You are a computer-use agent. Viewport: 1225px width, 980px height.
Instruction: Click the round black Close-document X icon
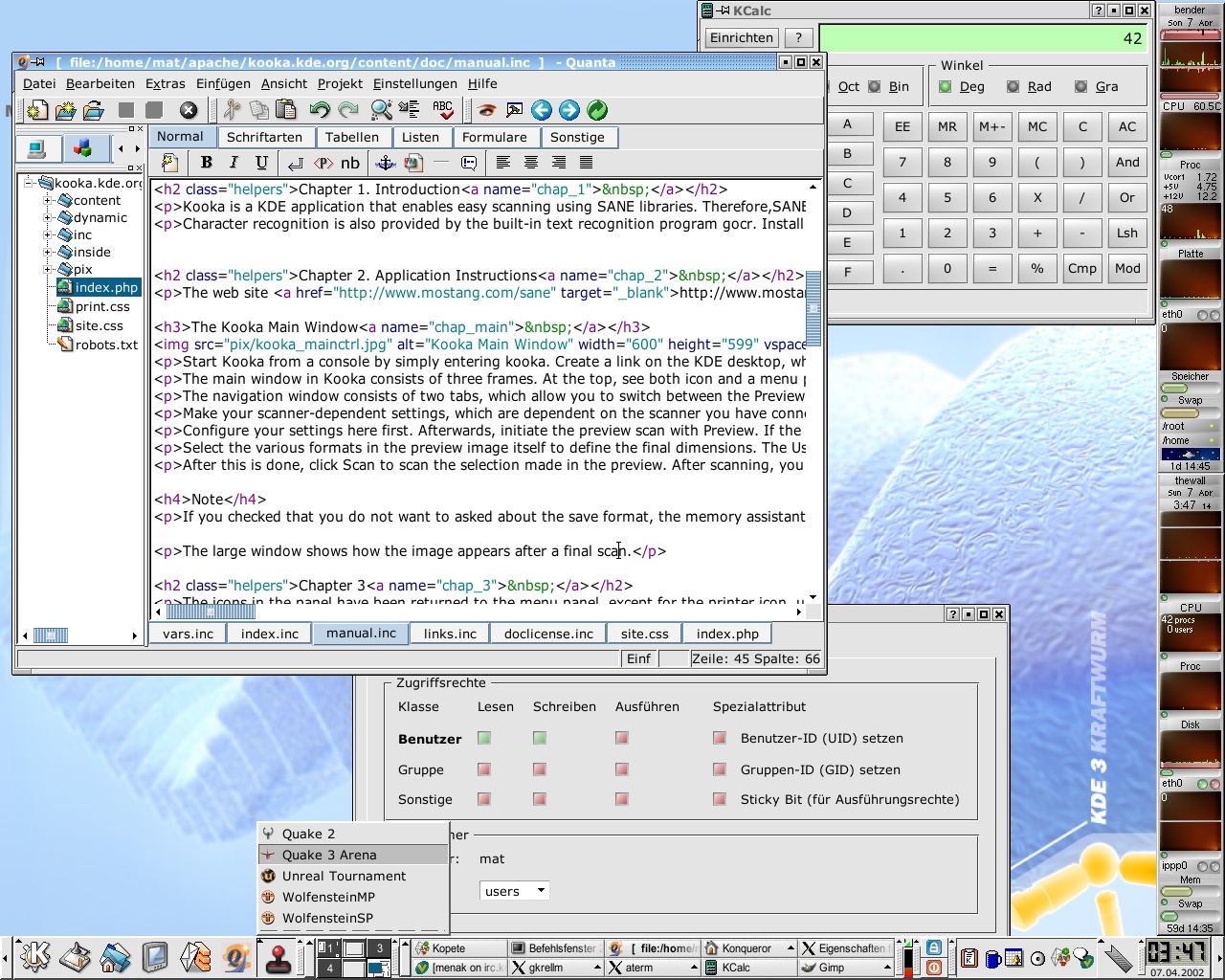point(189,110)
